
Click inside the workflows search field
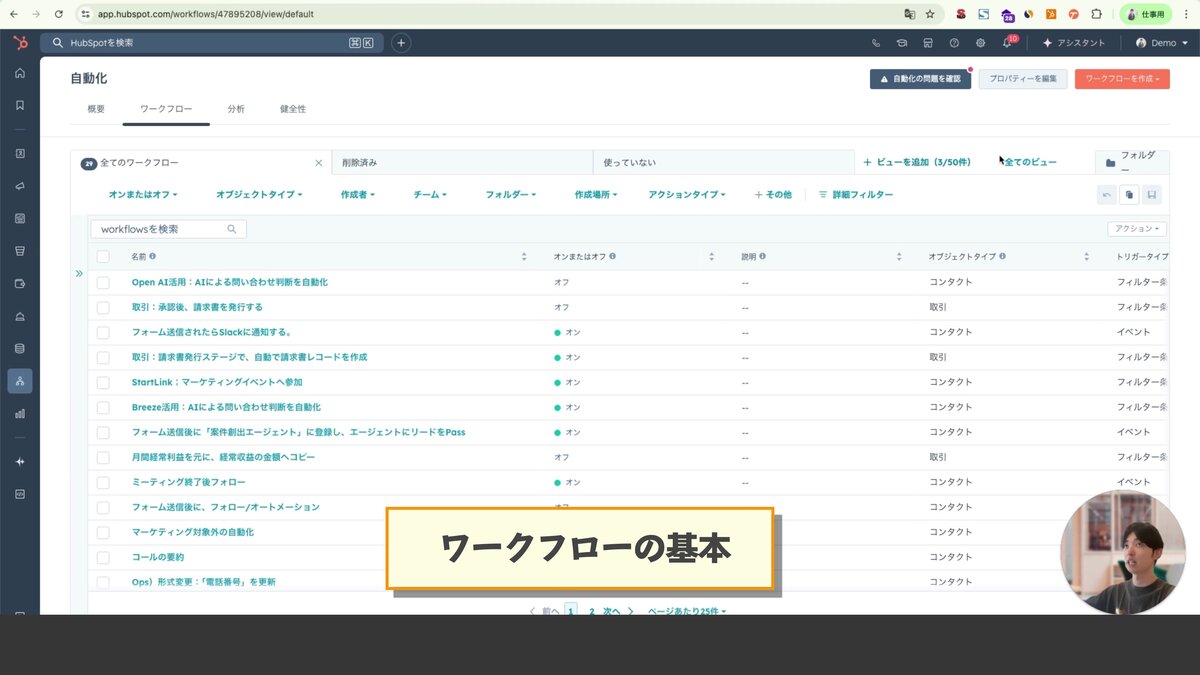(x=165, y=228)
